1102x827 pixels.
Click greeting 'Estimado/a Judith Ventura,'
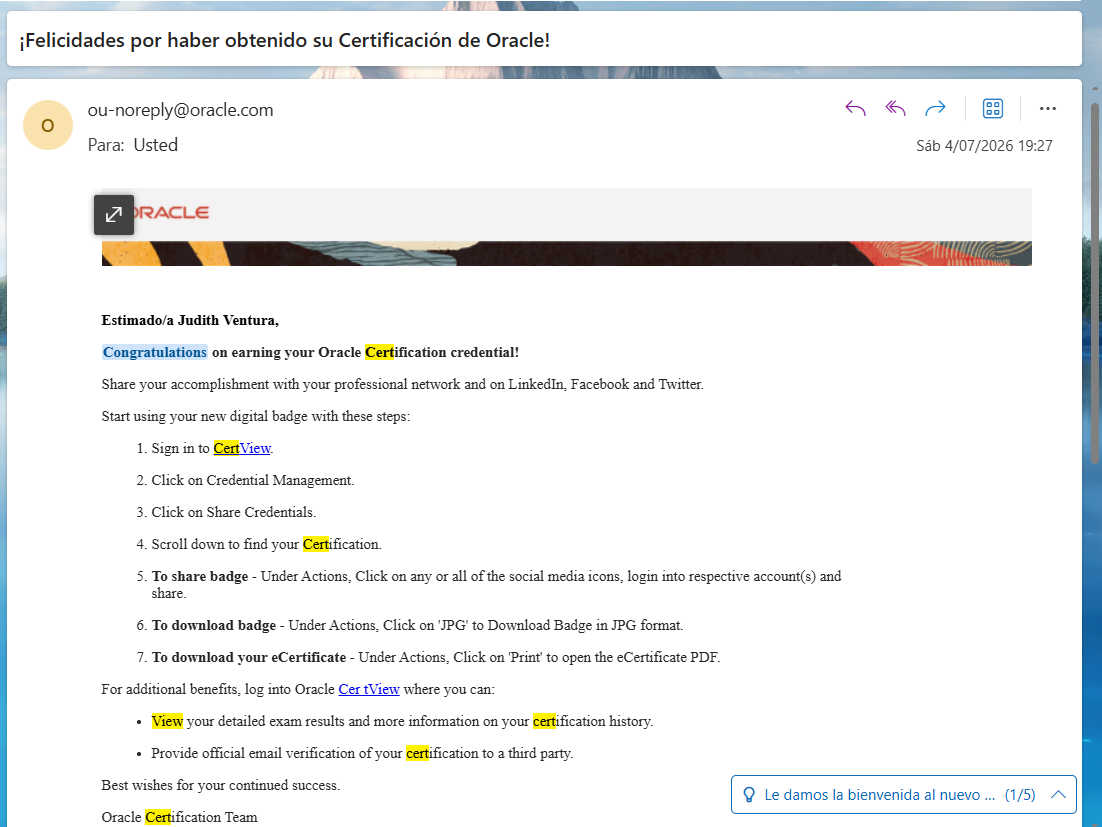point(190,320)
